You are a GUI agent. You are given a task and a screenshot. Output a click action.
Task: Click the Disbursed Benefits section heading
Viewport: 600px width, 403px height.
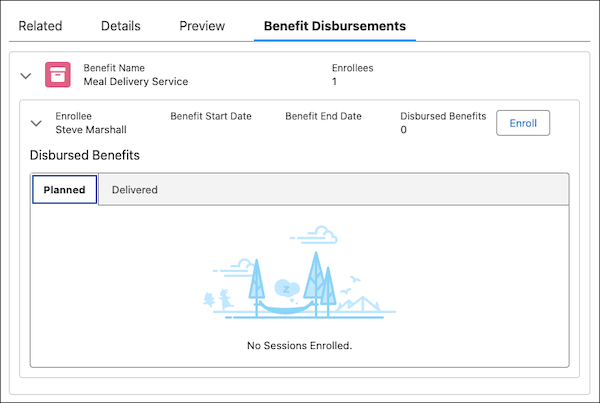[85, 156]
